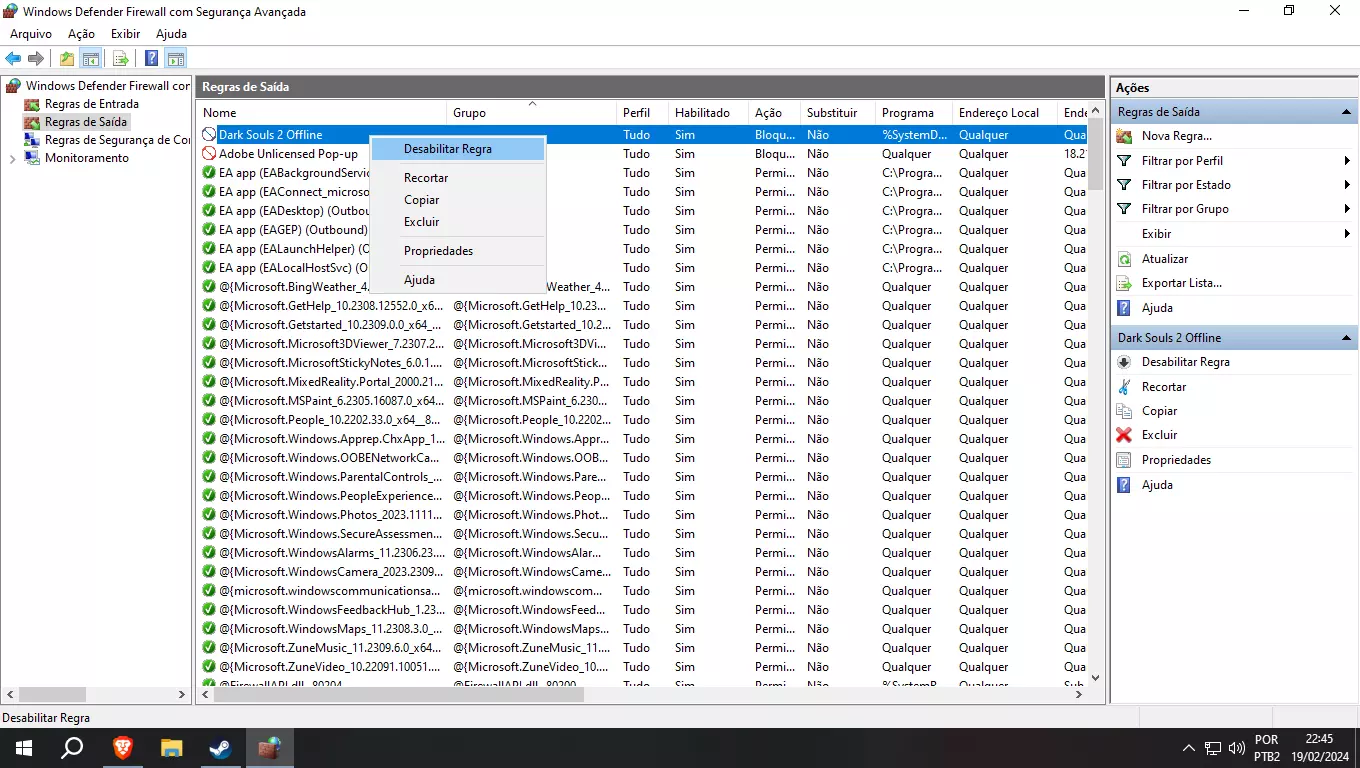This screenshot has height=768, width=1360.
Task: Click the forward arrow in the toolbar
Action: click(x=36, y=59)
